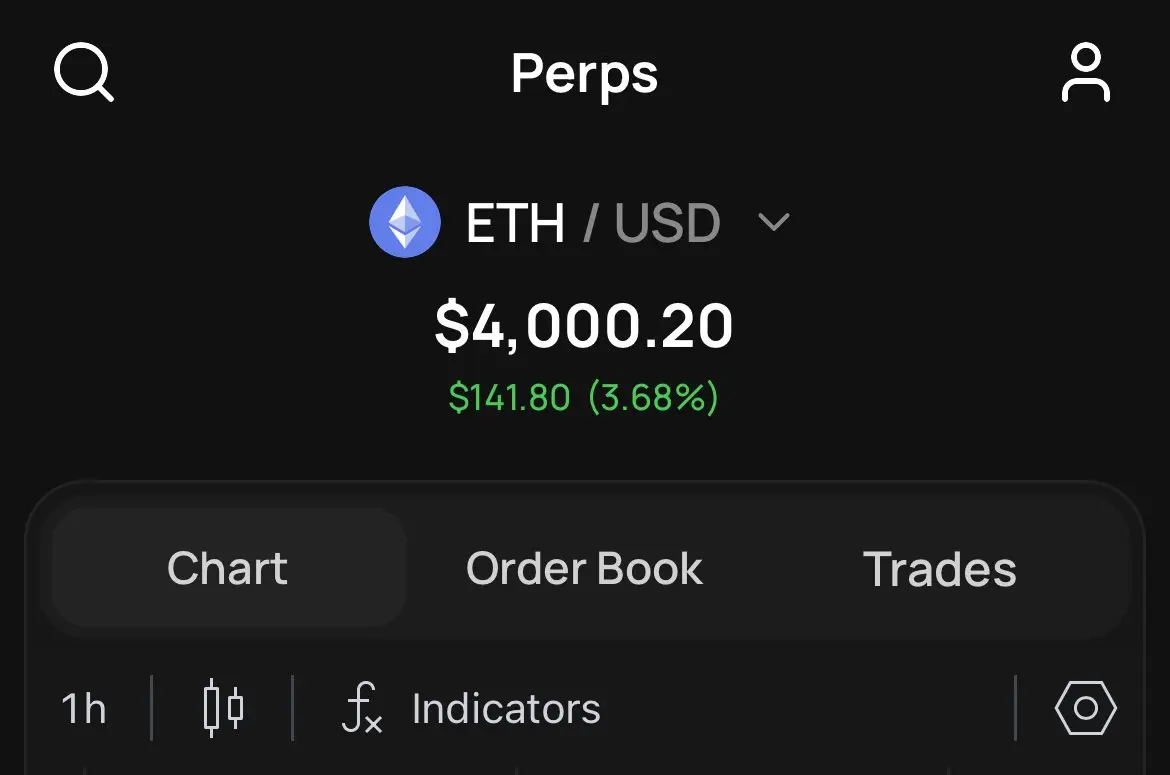This screenshot has height=775, width=1170.
Task: Click the $4,000.20 price readout
Action: coord(584,326)
